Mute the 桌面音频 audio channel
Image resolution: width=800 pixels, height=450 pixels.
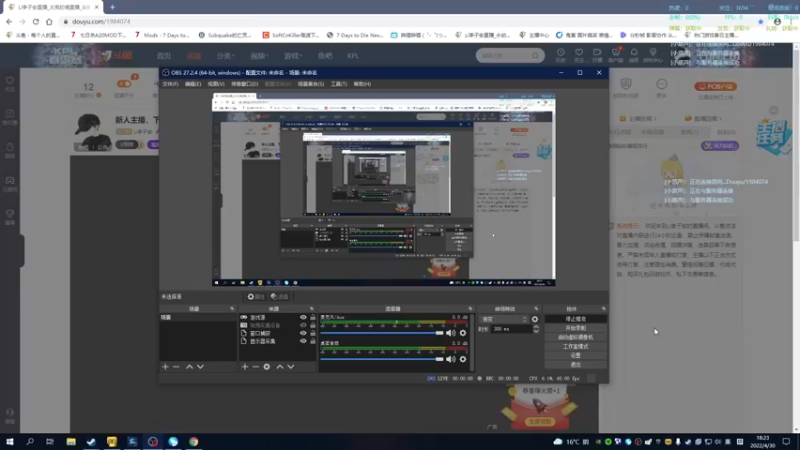451,359
